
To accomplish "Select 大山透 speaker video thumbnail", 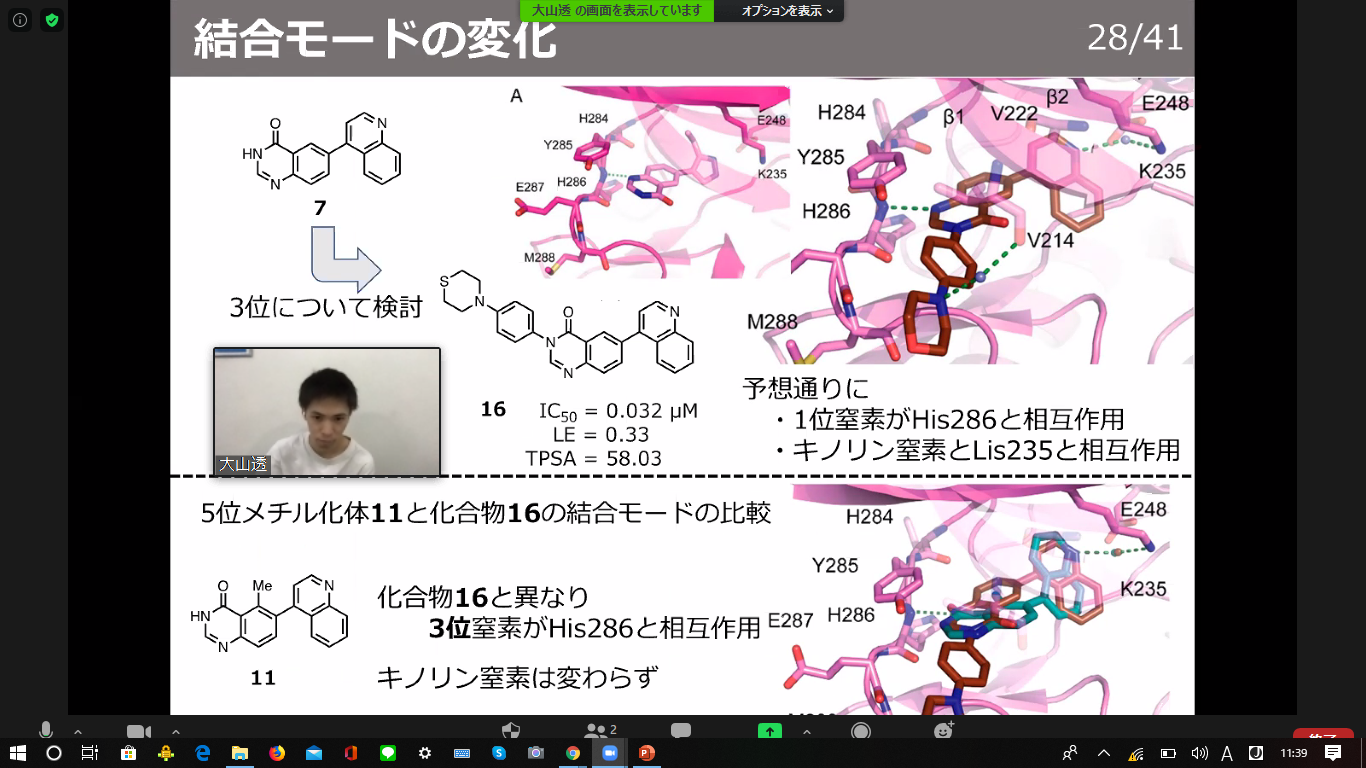I will [327, 412].
